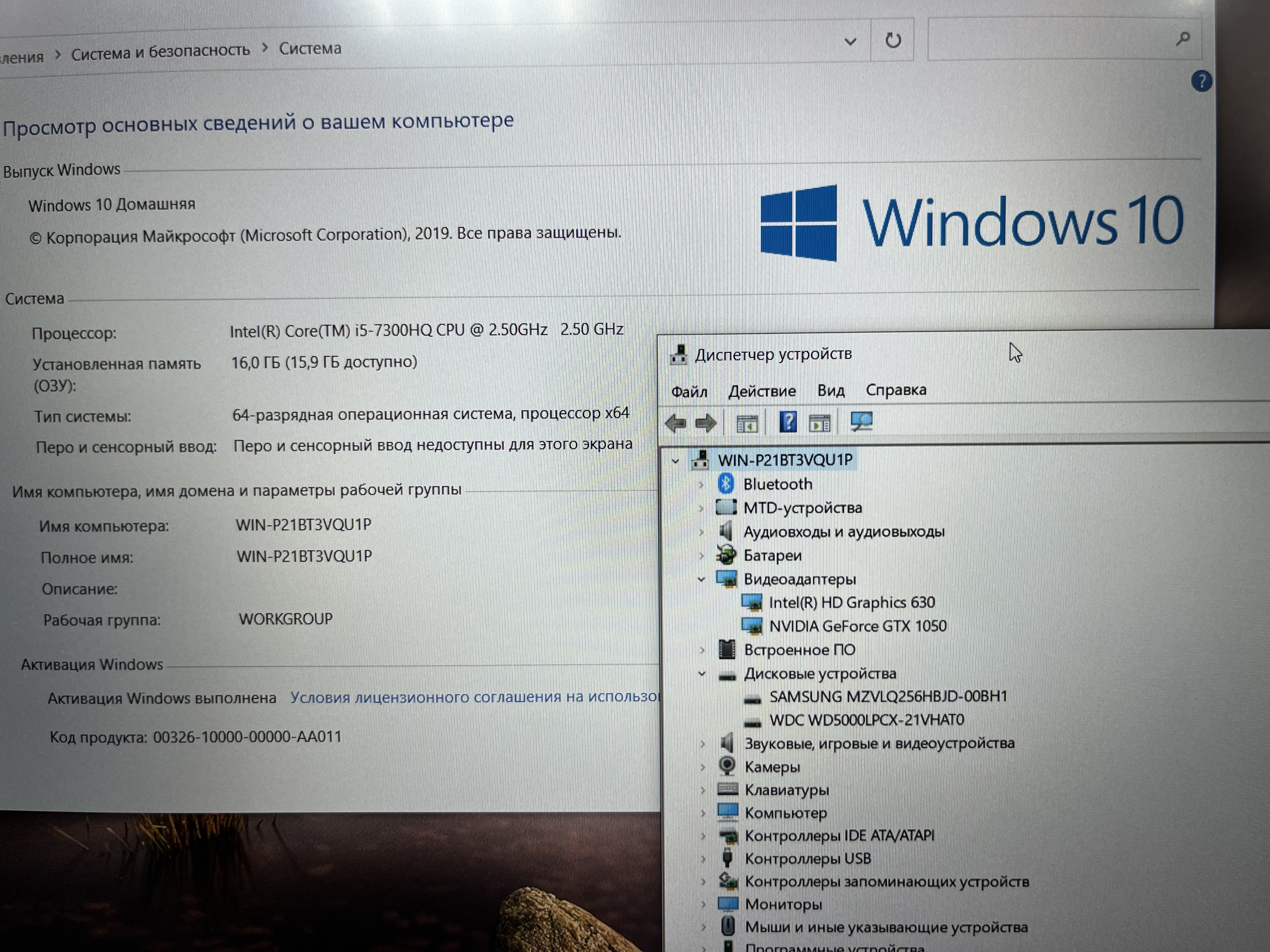Click the blue Help question-mark toolbar icon
This screenshot has width=1270, height=952.
point(787,422)
